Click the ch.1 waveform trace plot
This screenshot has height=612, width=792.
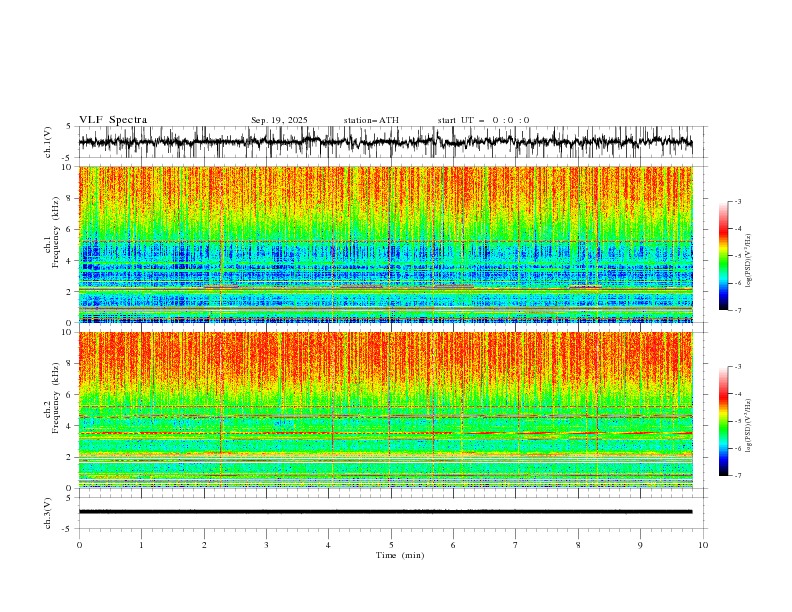click(x=385, y=142)
